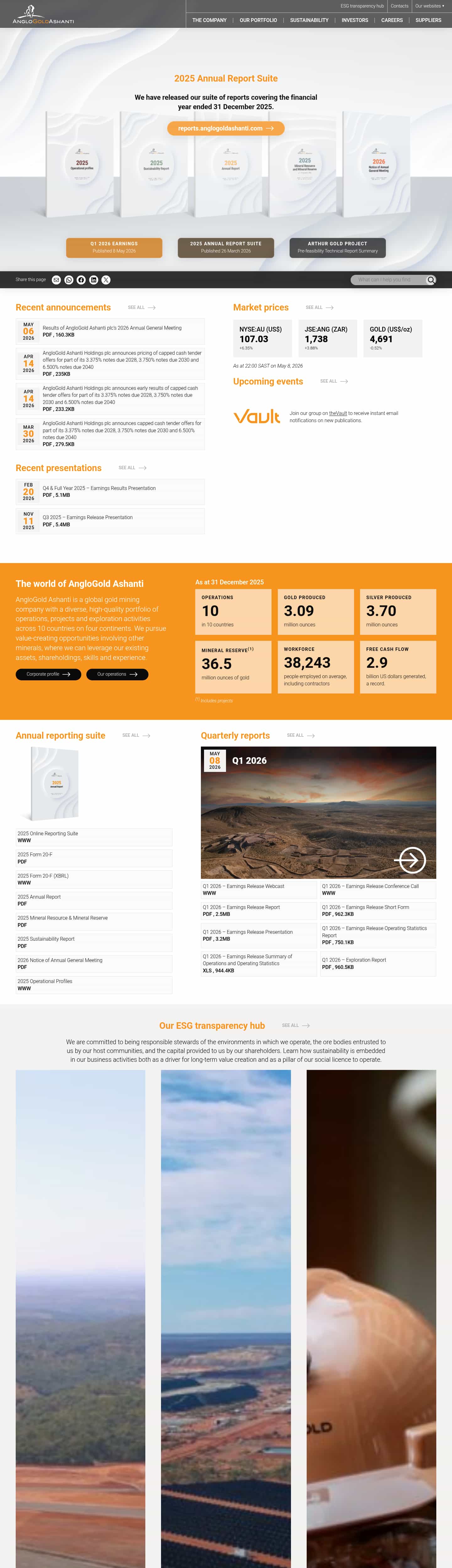Screen dimensions: 452x1568
Task: Click arrow beside Upcoming events SEE ALL
Action: click(344, 382)
